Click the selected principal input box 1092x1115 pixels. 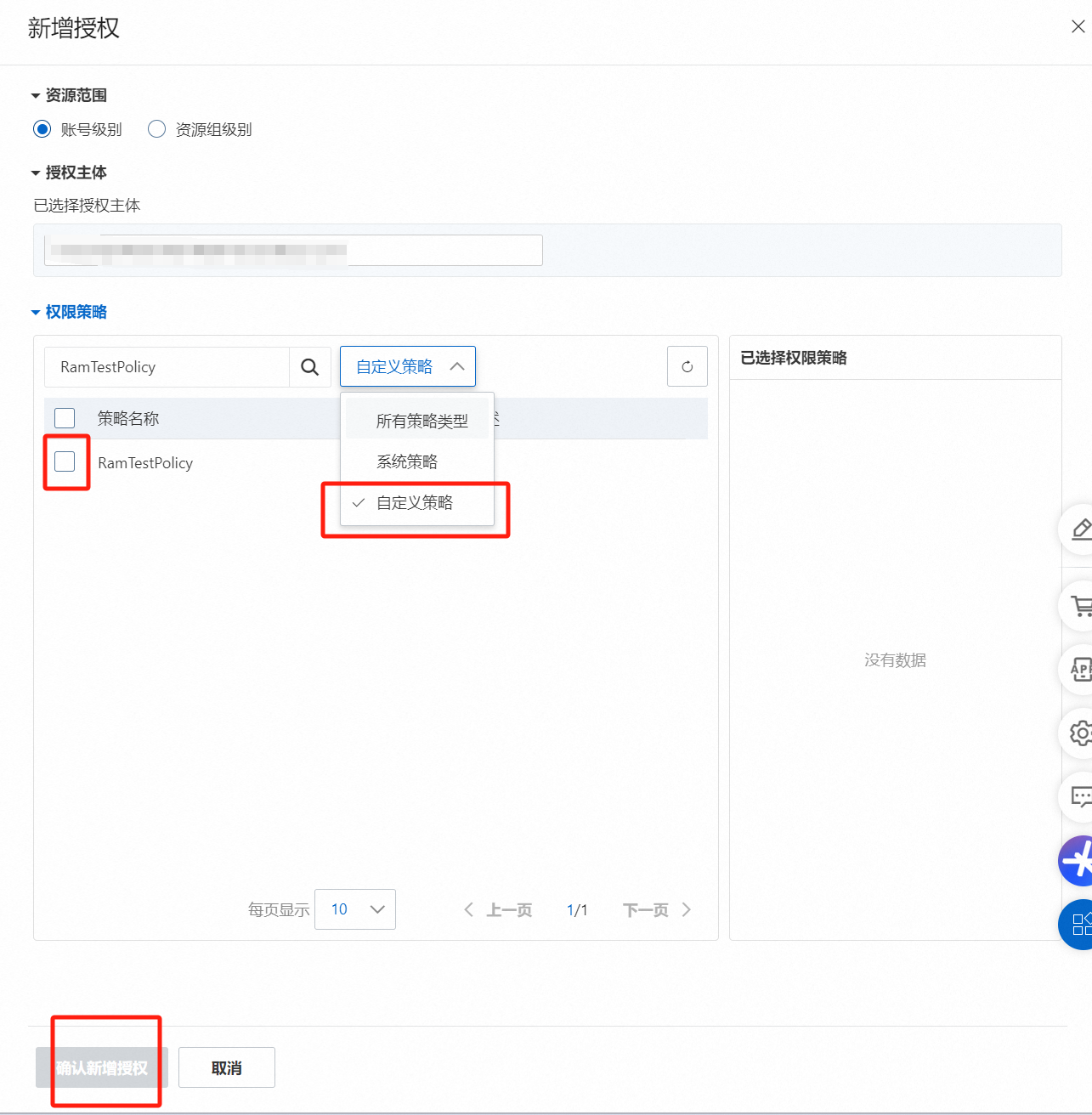pyautogui.click(x=293, y=250)
